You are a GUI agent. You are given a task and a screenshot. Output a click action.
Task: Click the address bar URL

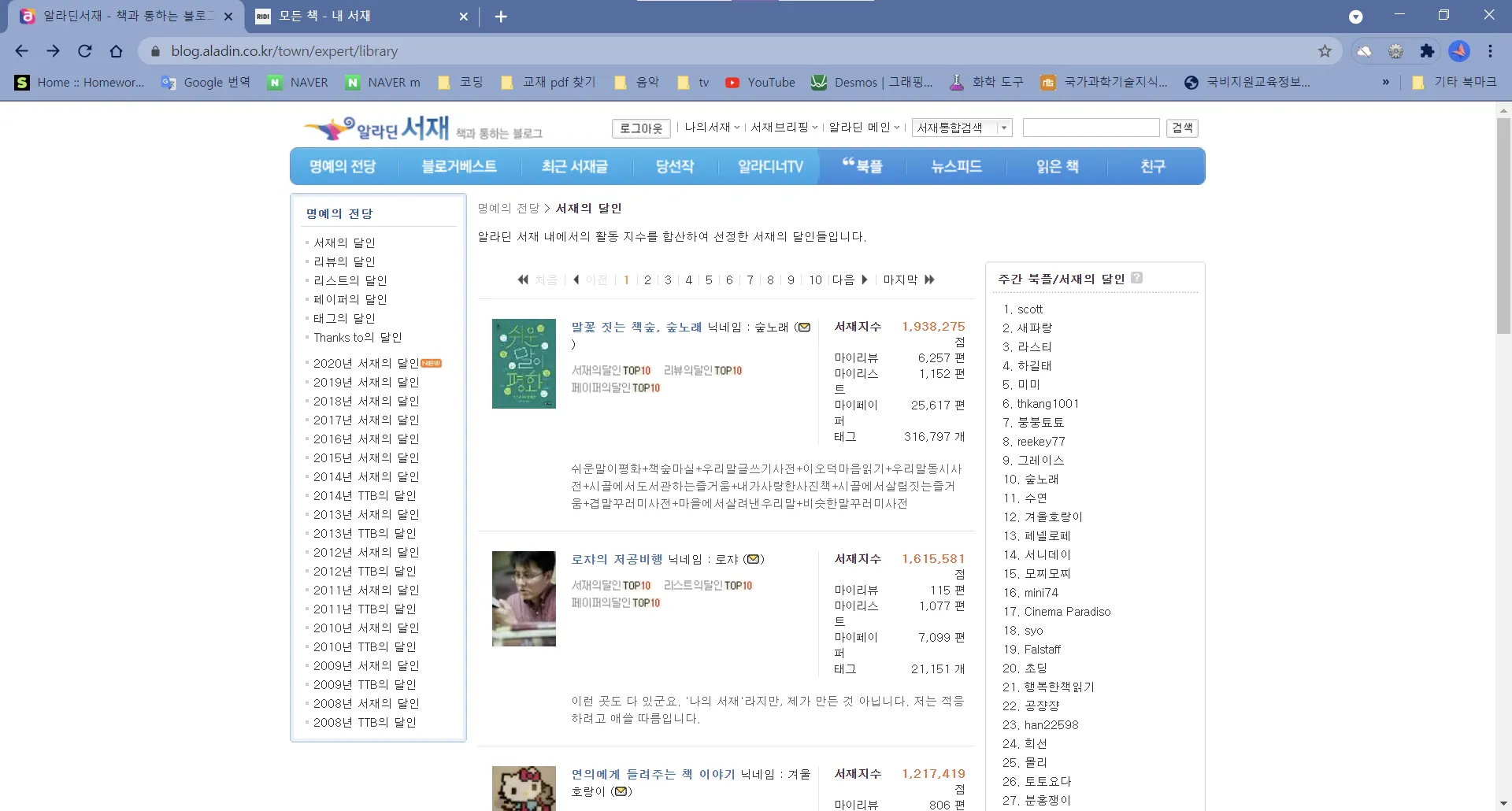(284, 51)
